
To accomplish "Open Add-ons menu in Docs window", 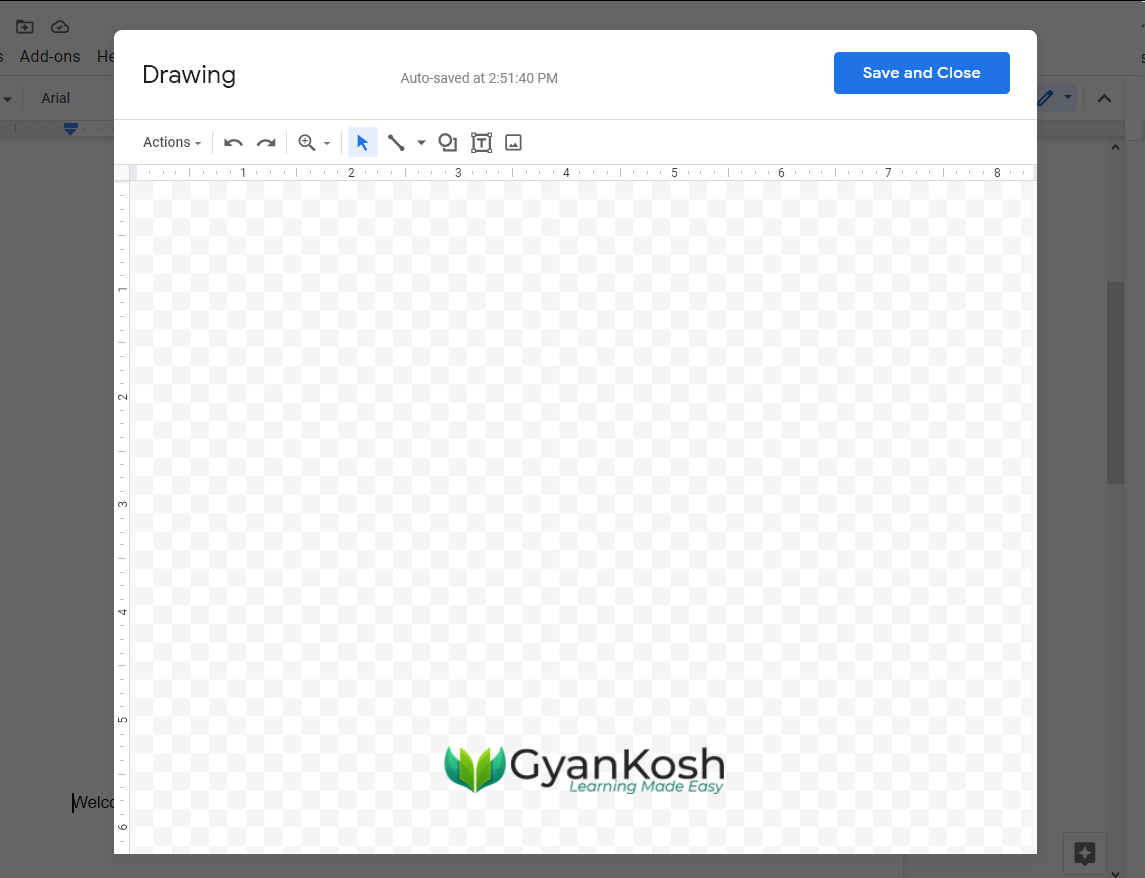I will 50,56.
